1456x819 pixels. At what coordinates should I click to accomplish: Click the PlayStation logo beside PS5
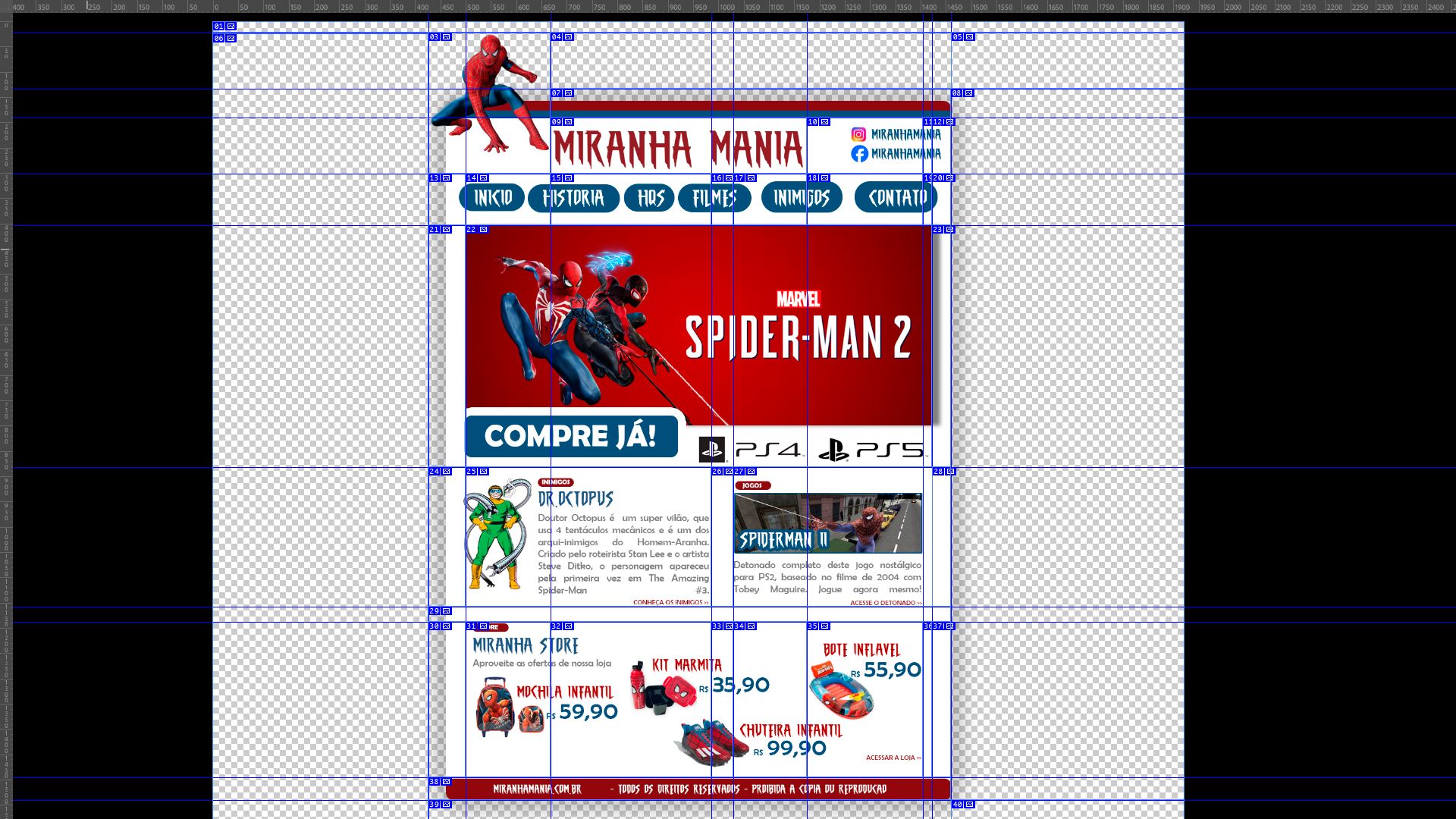[834, 450]
